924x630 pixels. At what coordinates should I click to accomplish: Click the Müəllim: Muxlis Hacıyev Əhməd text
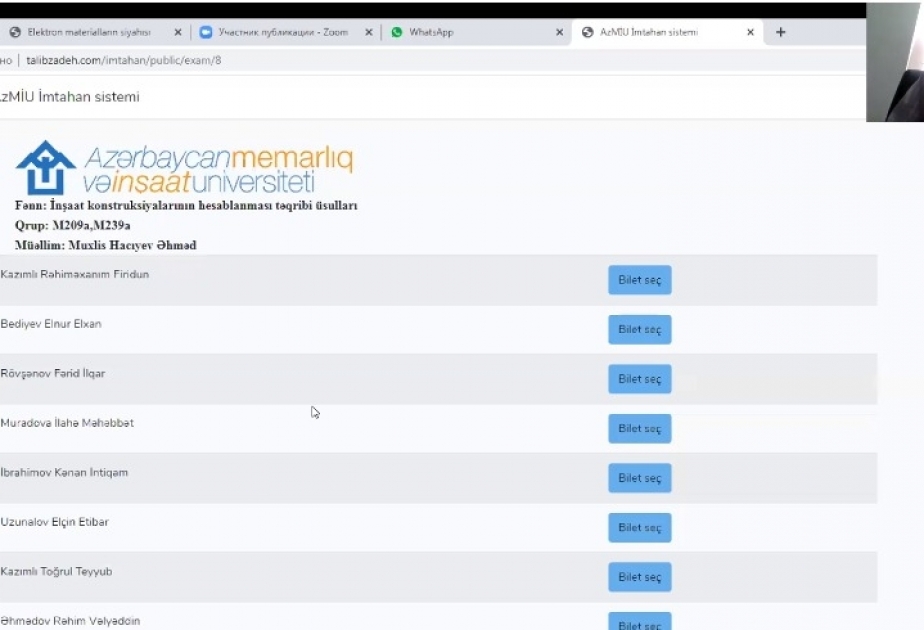pos(105,245)
